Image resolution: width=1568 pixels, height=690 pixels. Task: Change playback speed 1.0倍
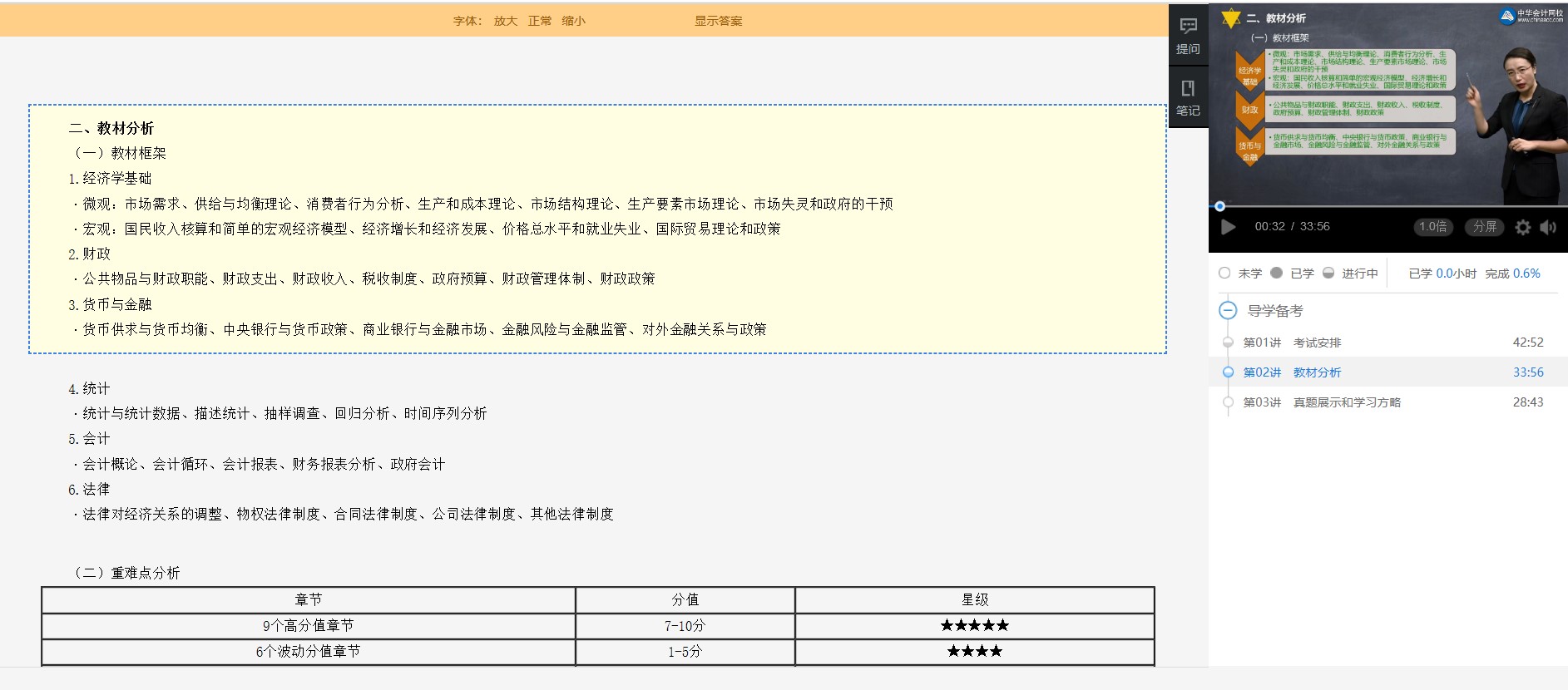(1433, 227)
